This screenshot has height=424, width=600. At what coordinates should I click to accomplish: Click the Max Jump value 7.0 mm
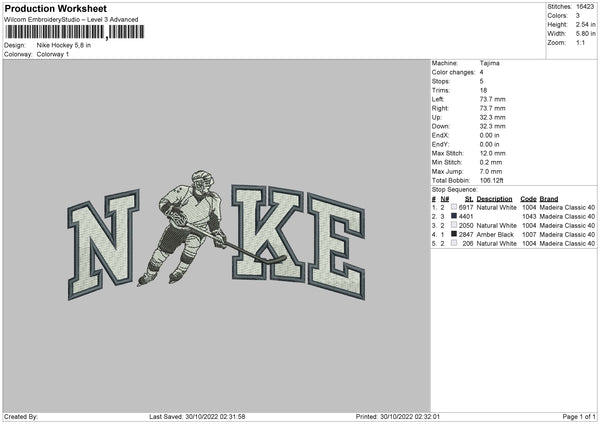491,171
